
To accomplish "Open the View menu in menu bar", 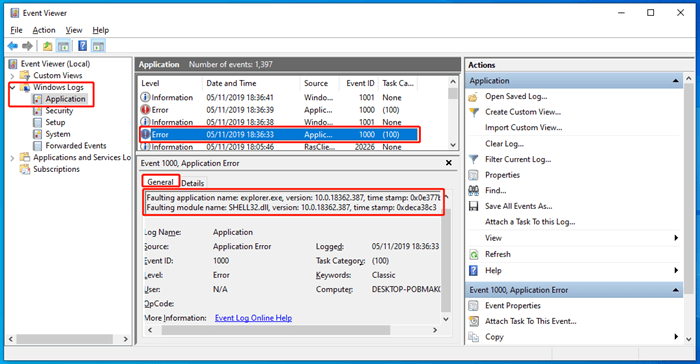I will click(x=74, y=30).
